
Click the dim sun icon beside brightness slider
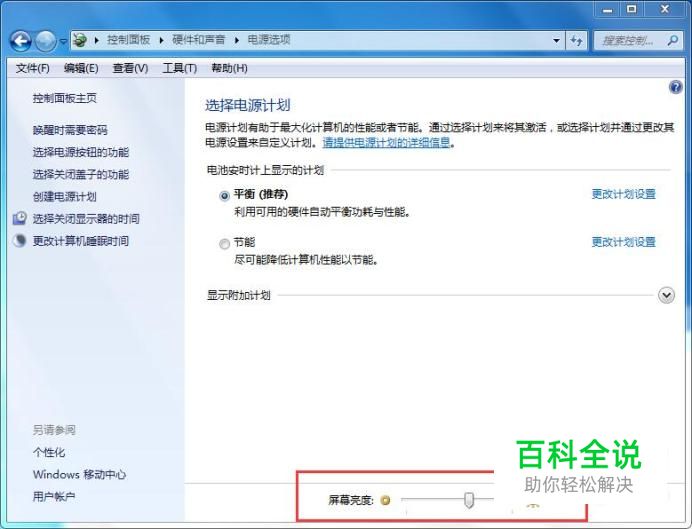[x=385, y=500]
